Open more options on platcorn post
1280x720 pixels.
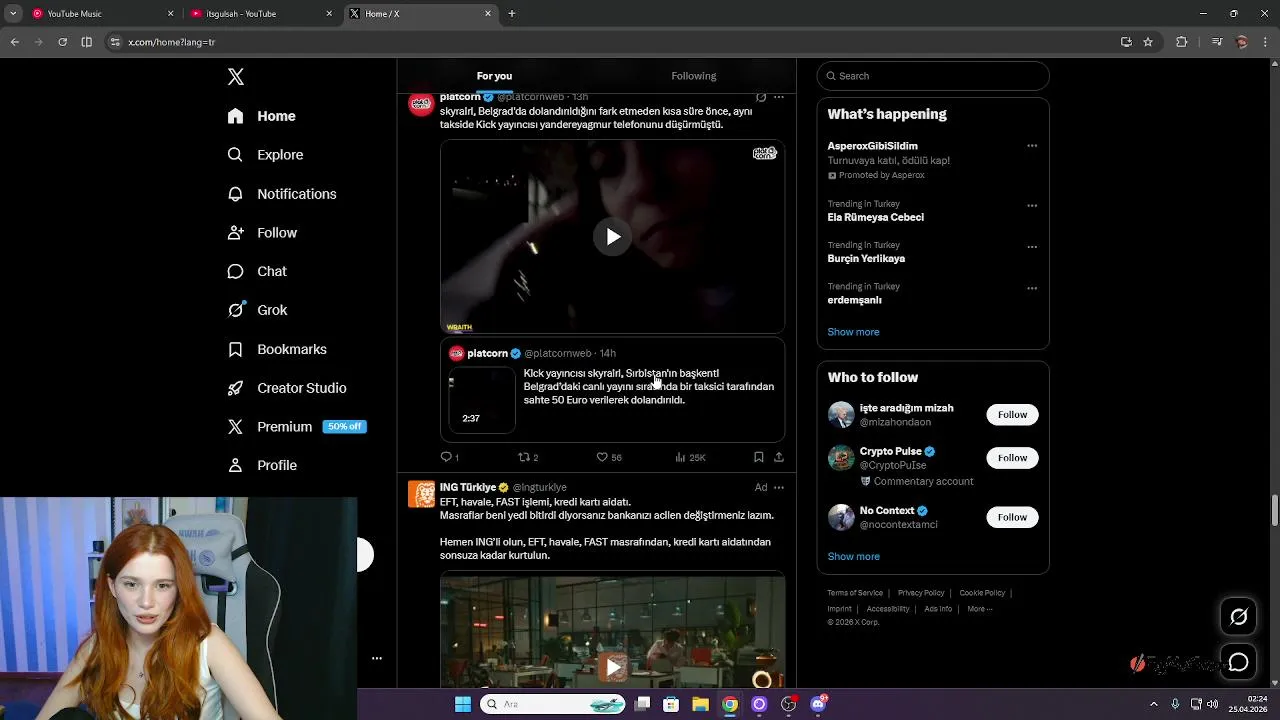coord(779,97)
